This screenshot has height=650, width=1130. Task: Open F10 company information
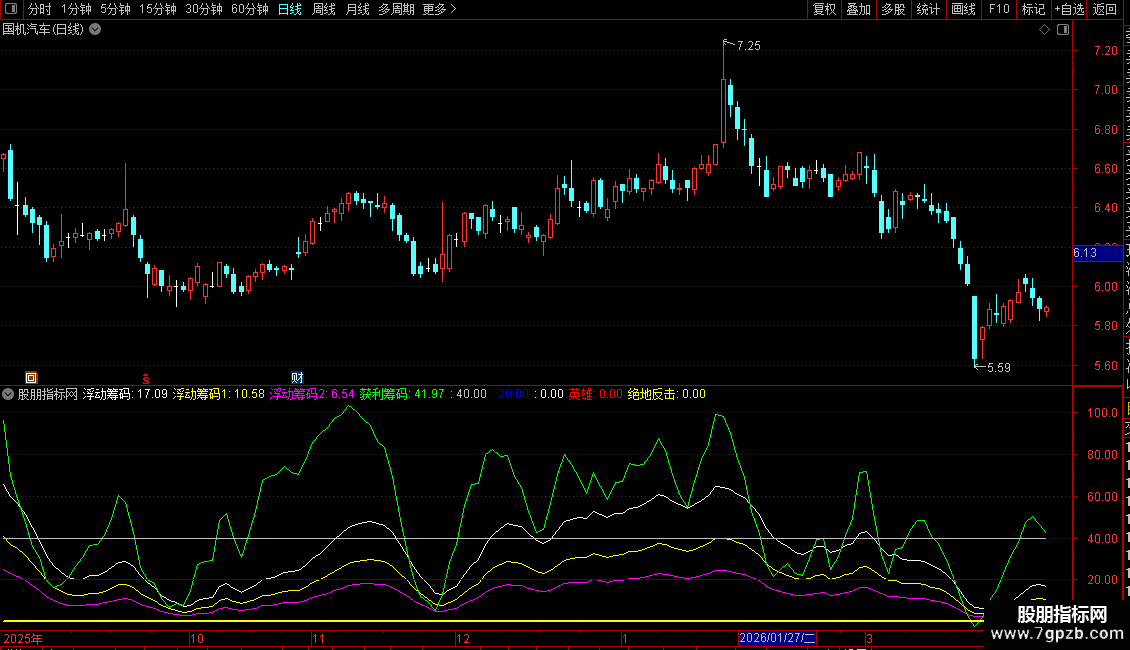pyautogui.click(x=999, y=9)
